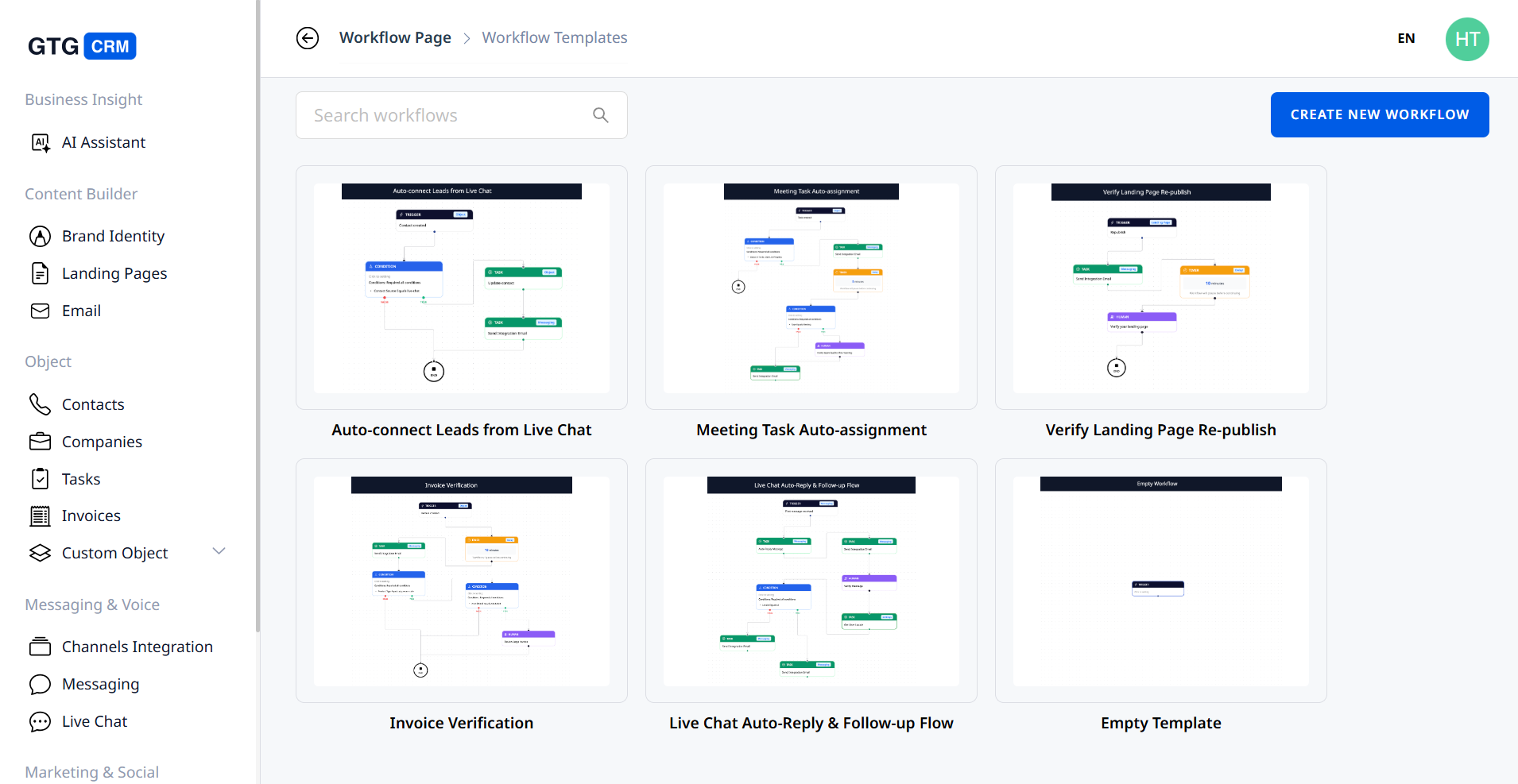
Task: Open Brand Identity icon in sidebar
Action: pyautogui.click(x=40, y=236)
